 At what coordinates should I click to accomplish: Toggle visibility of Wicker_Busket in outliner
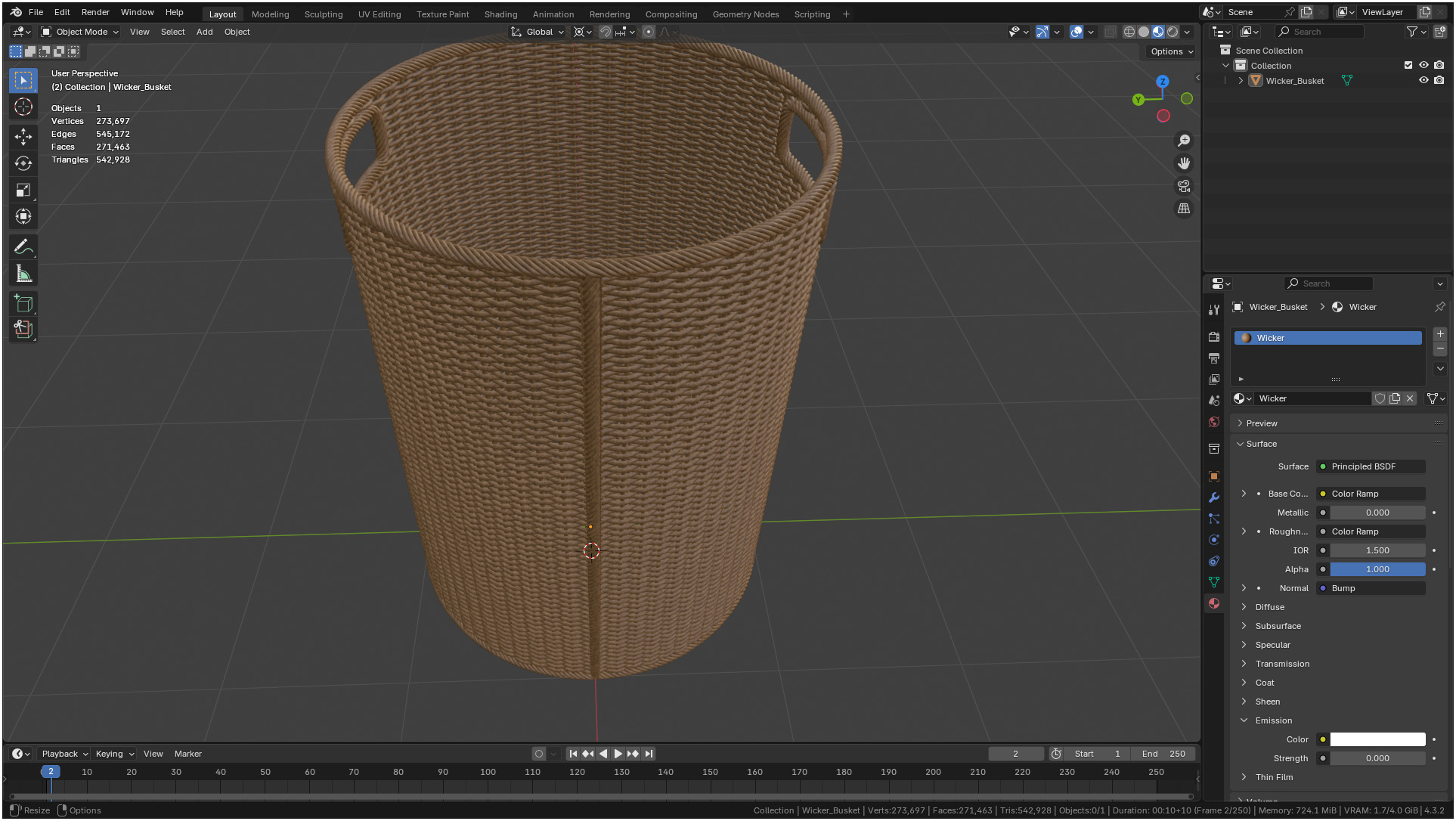click(x=1423, y=80)
